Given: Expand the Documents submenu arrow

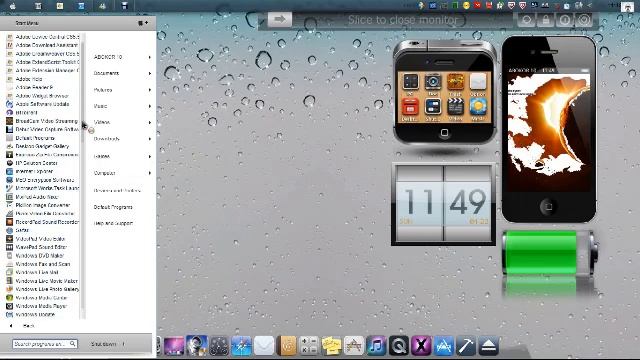Looking at the screenshot, I should click(x=150, y=73).
